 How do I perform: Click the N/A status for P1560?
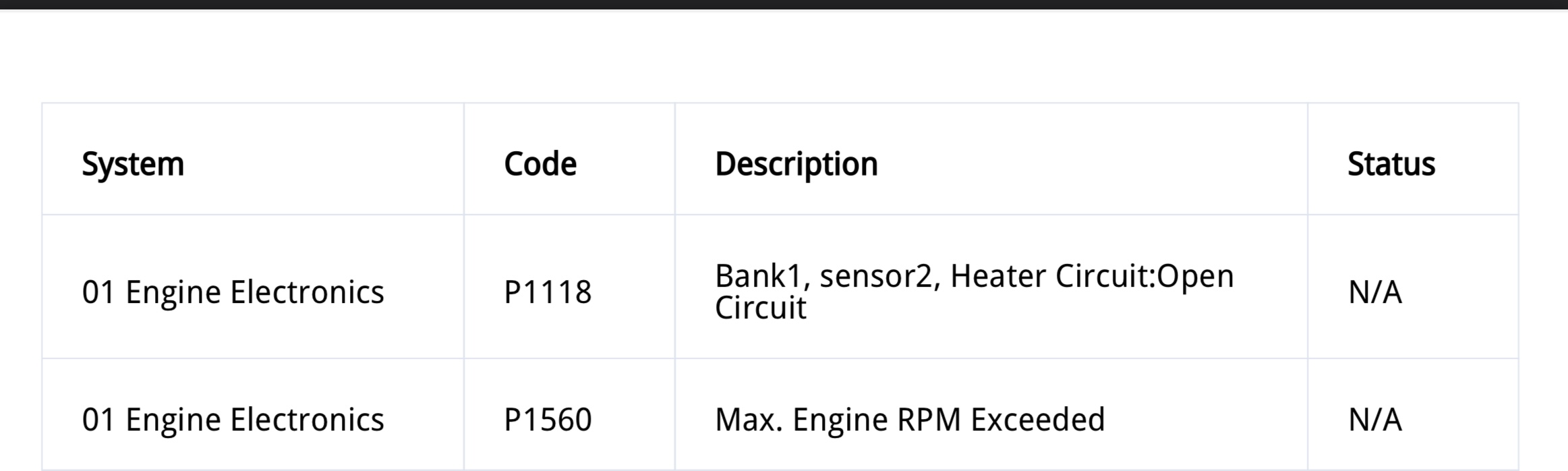pyautogui.click(x=1375, y=420)
